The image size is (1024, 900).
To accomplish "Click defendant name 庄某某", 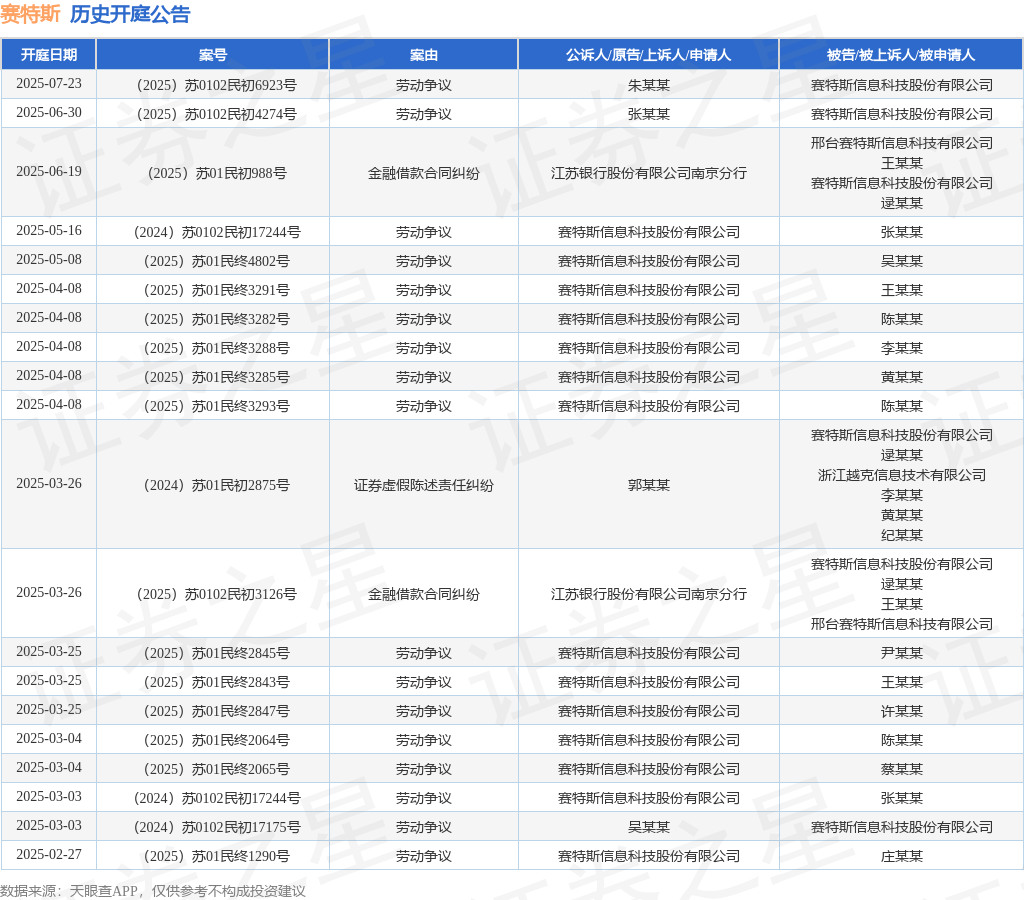I will 901,856.
